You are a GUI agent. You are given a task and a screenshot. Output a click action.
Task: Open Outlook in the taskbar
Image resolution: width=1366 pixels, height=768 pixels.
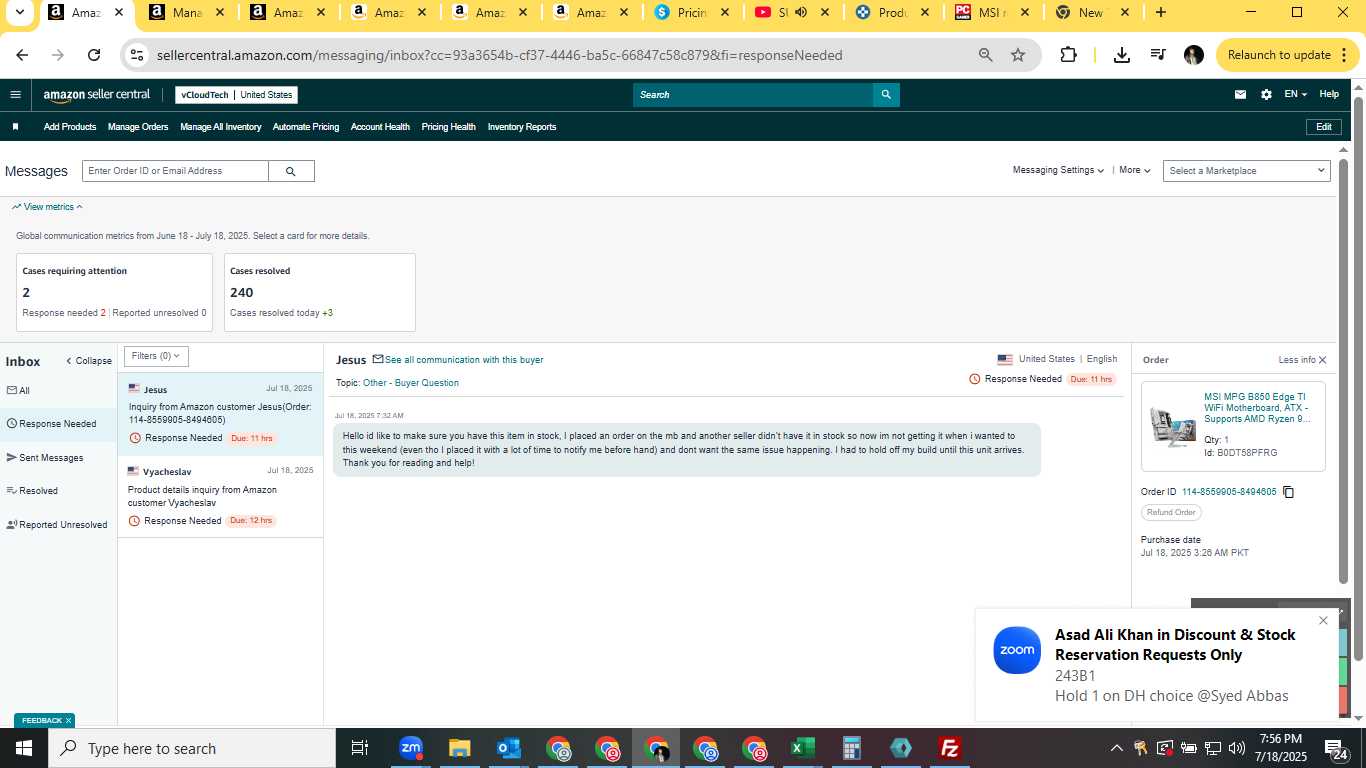pyautogui.click(x=508, y=748)
